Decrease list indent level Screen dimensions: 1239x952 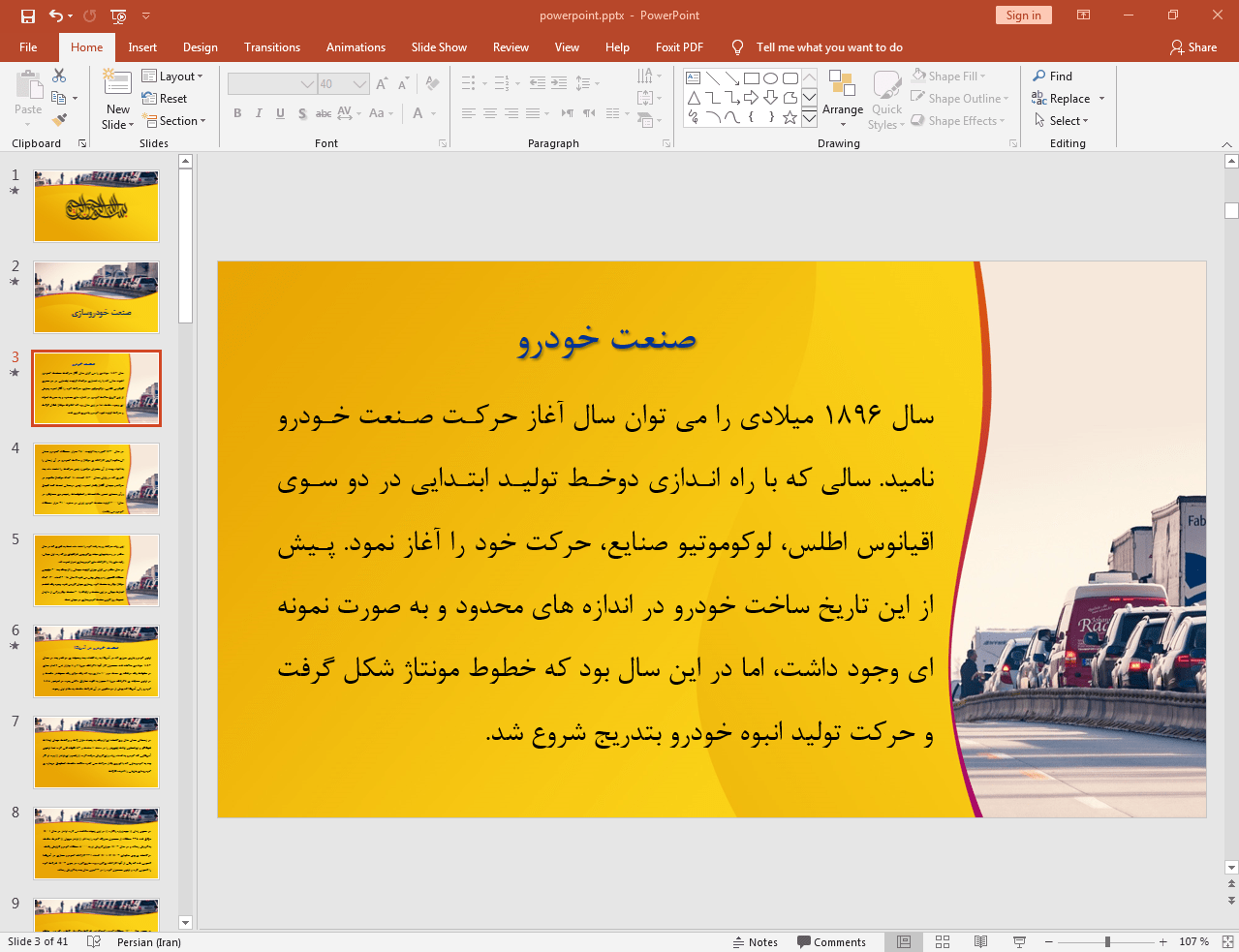point(538,83)
